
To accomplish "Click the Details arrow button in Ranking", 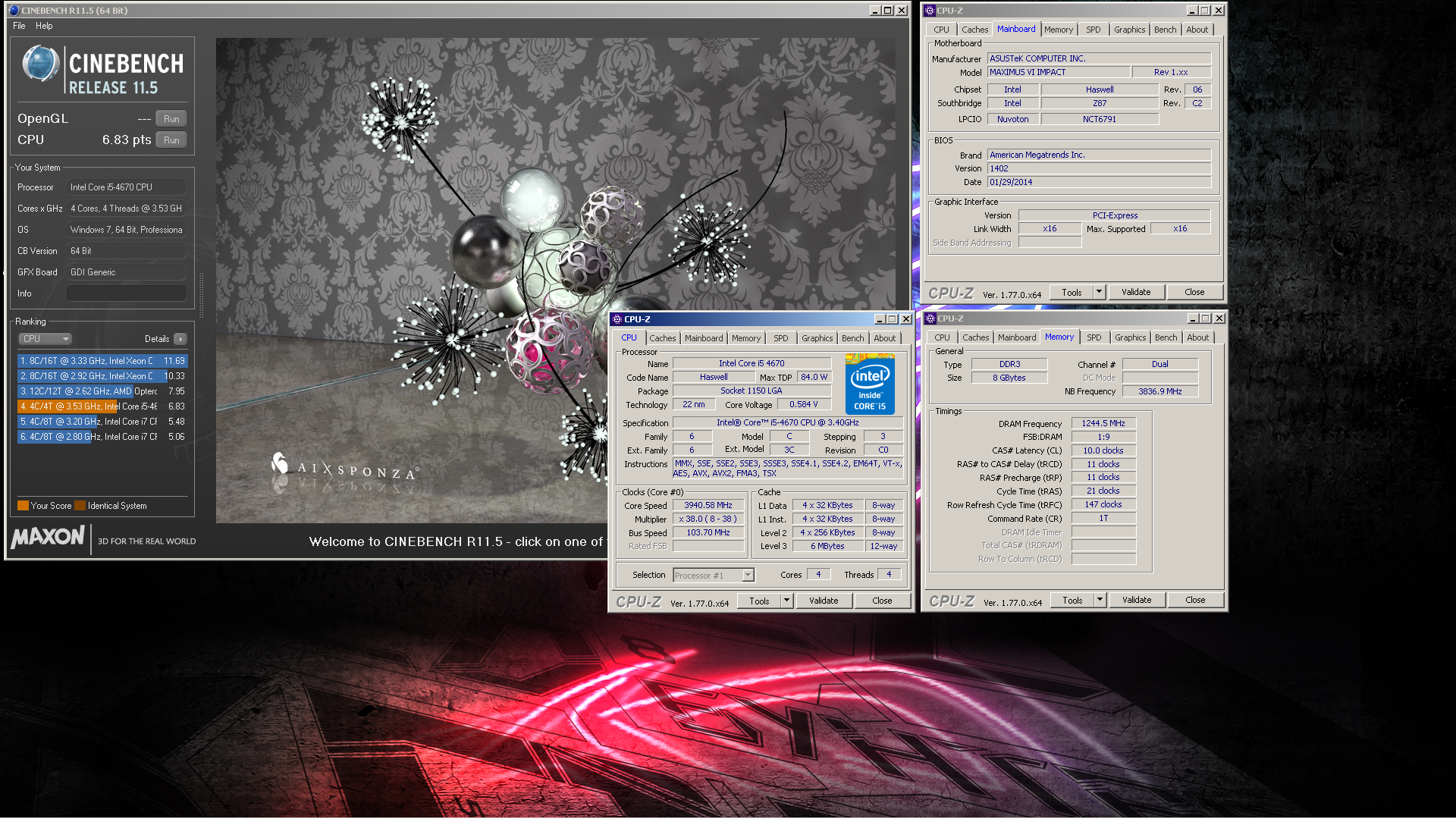I will [180, 339].
